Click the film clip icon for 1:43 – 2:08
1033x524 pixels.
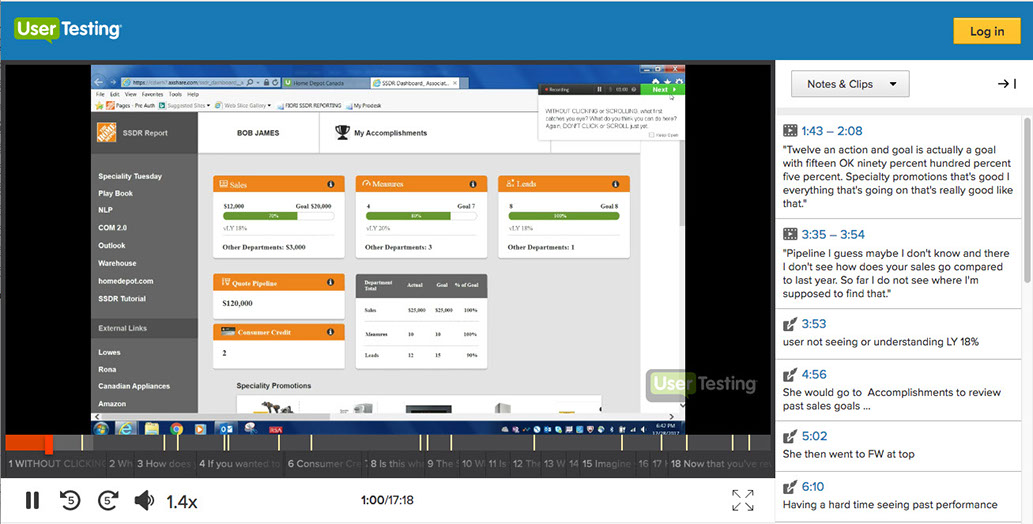point(791,131)
